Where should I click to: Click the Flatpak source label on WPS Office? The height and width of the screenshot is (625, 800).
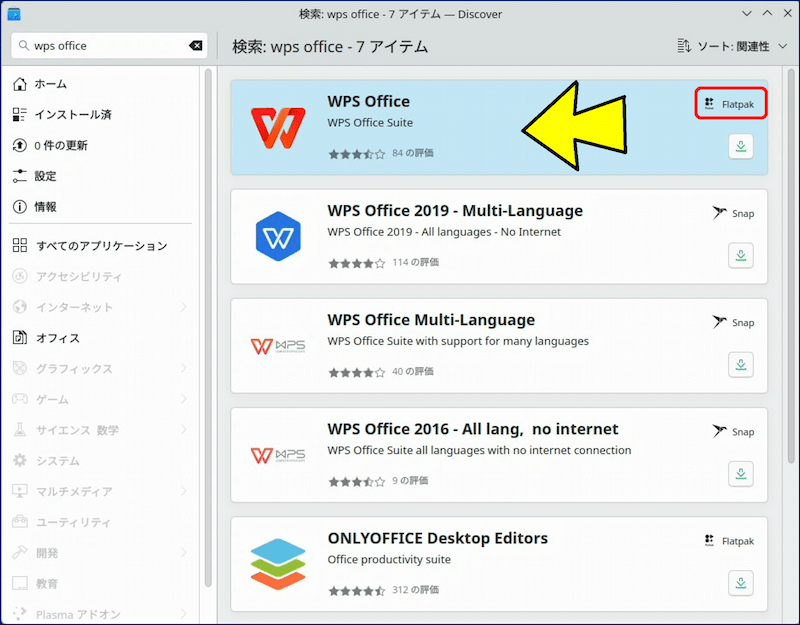(x=731, y=104)
